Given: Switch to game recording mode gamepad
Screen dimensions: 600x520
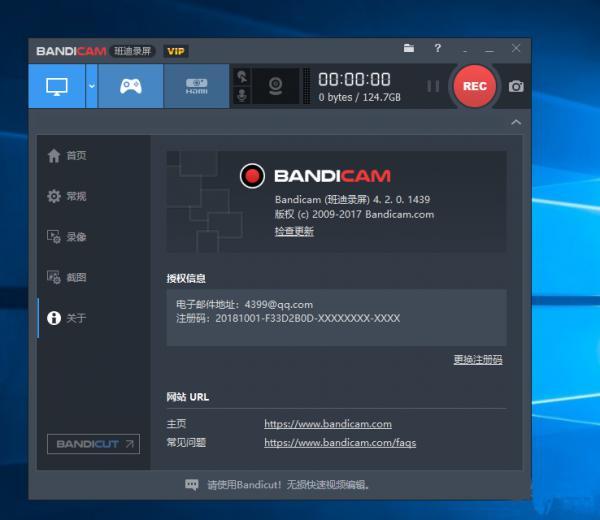Looking at the screenshot, I should pyautogui.click(x=131, y=86).
